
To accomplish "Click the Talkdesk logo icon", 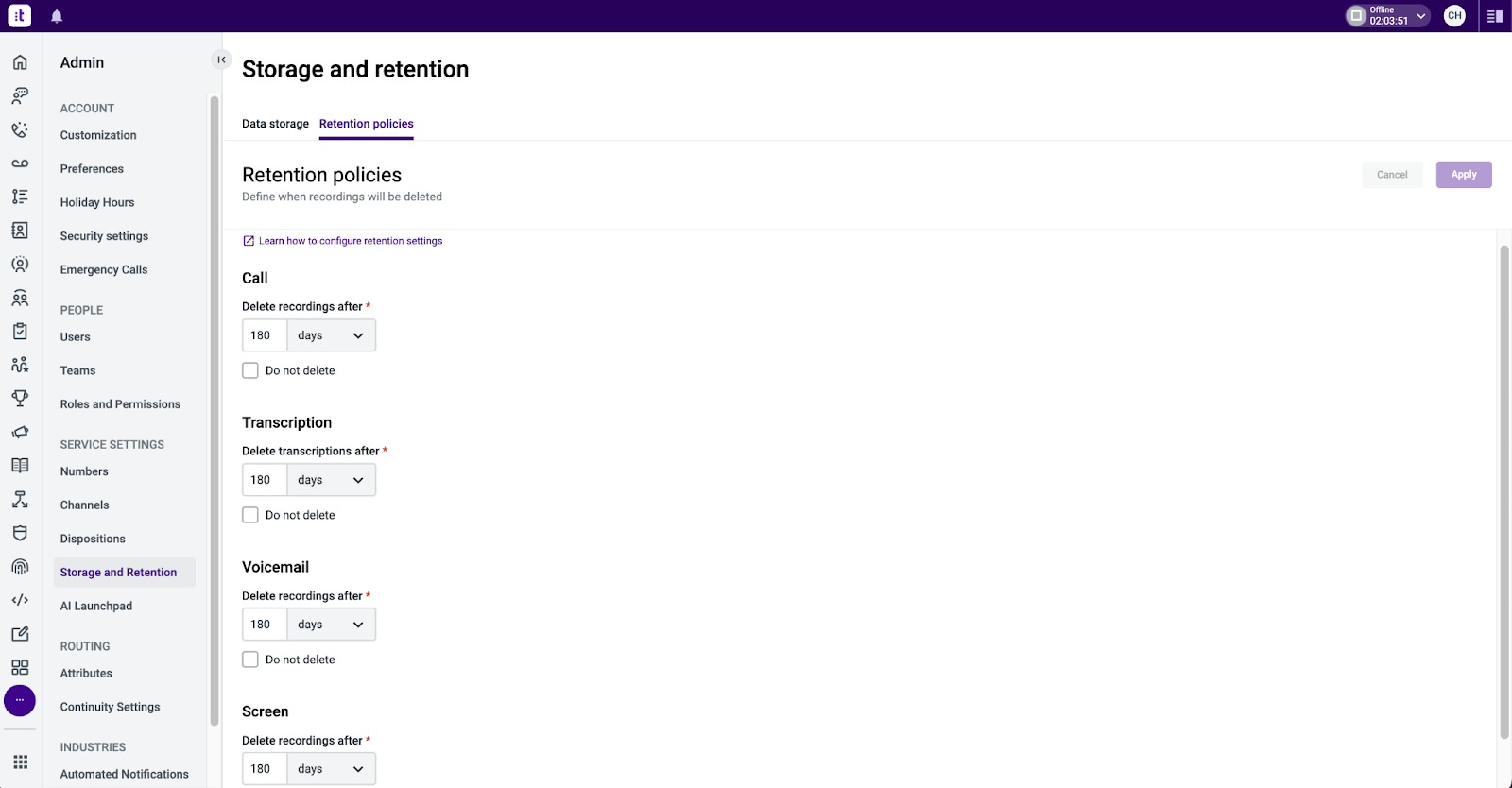I will pyautogui.click(x=20, y=16).
